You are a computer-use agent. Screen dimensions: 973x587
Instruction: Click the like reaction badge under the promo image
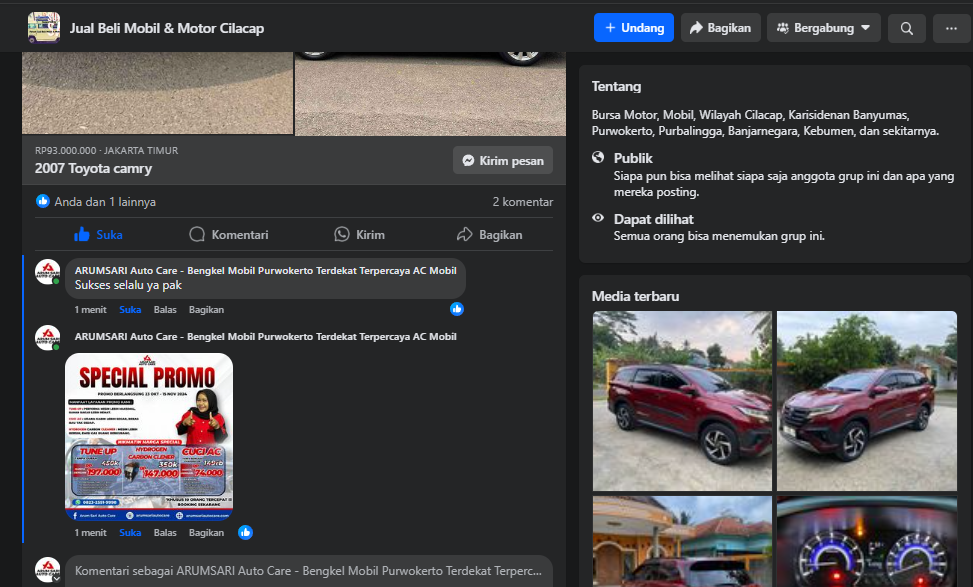click(x=245, y=532)
